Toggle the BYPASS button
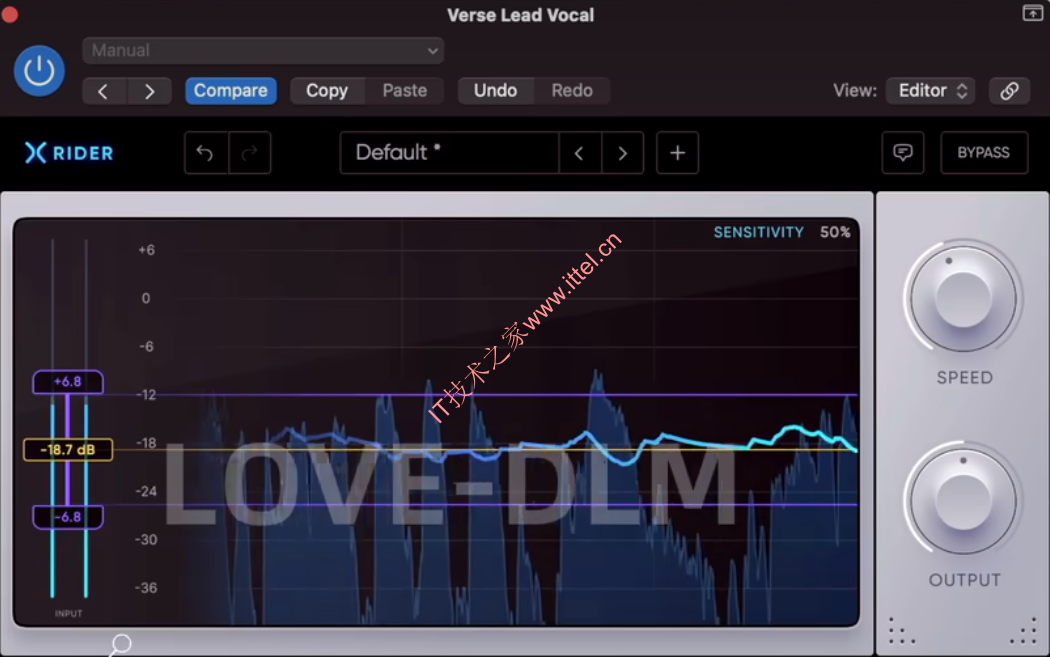1050x657 pixels. click(984, 153)
